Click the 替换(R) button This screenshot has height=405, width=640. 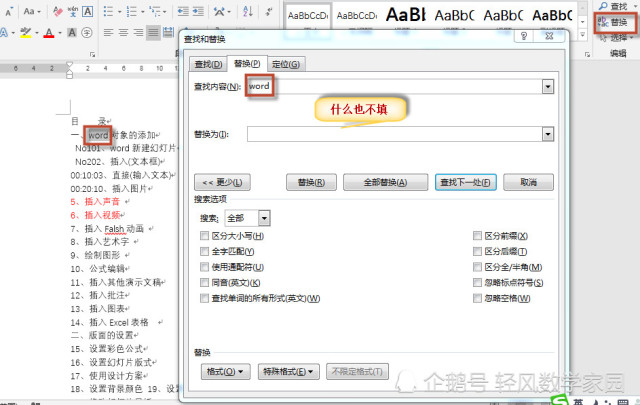311,182
